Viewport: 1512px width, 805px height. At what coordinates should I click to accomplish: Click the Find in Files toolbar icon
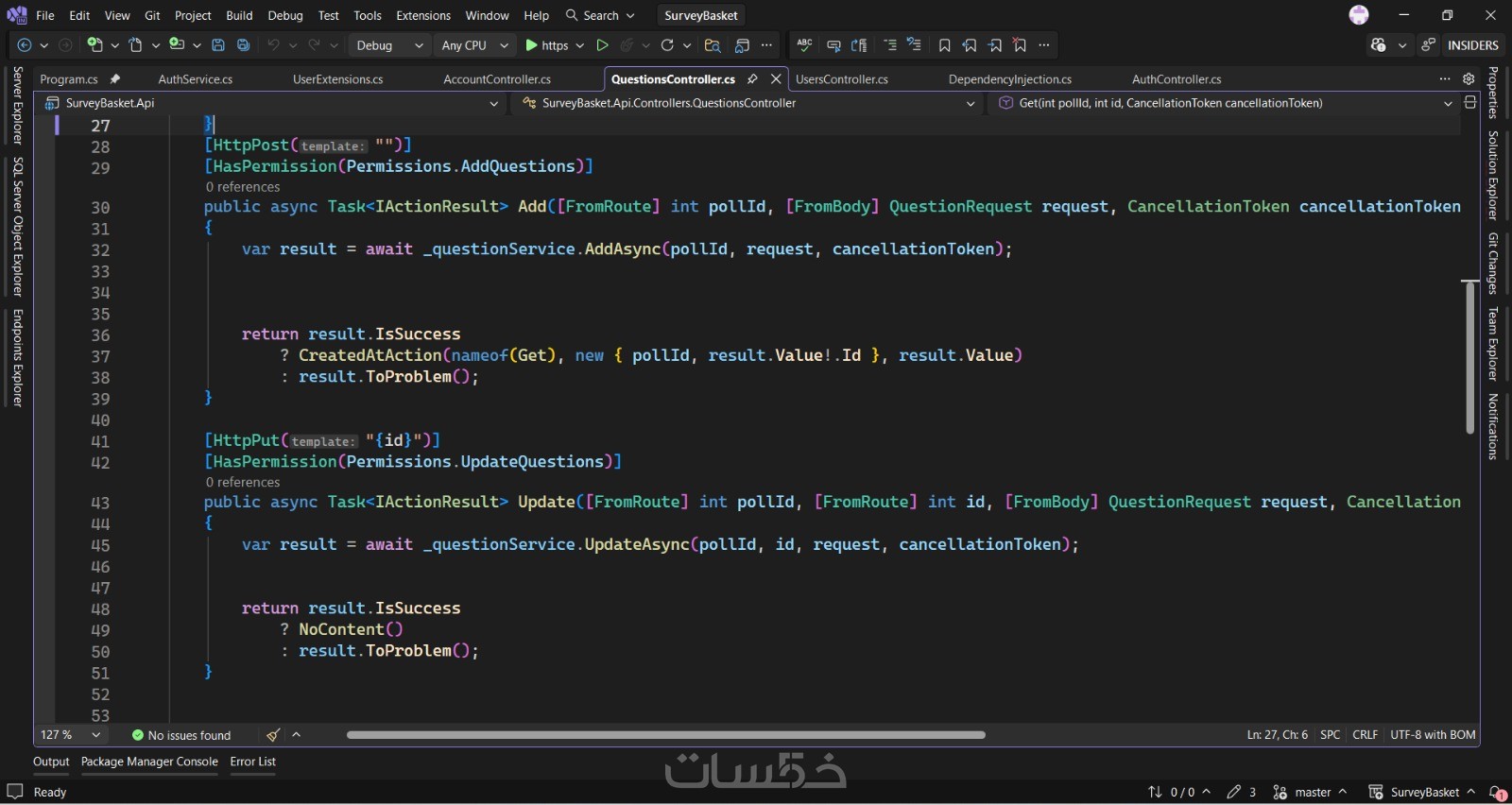coord(713,45)
